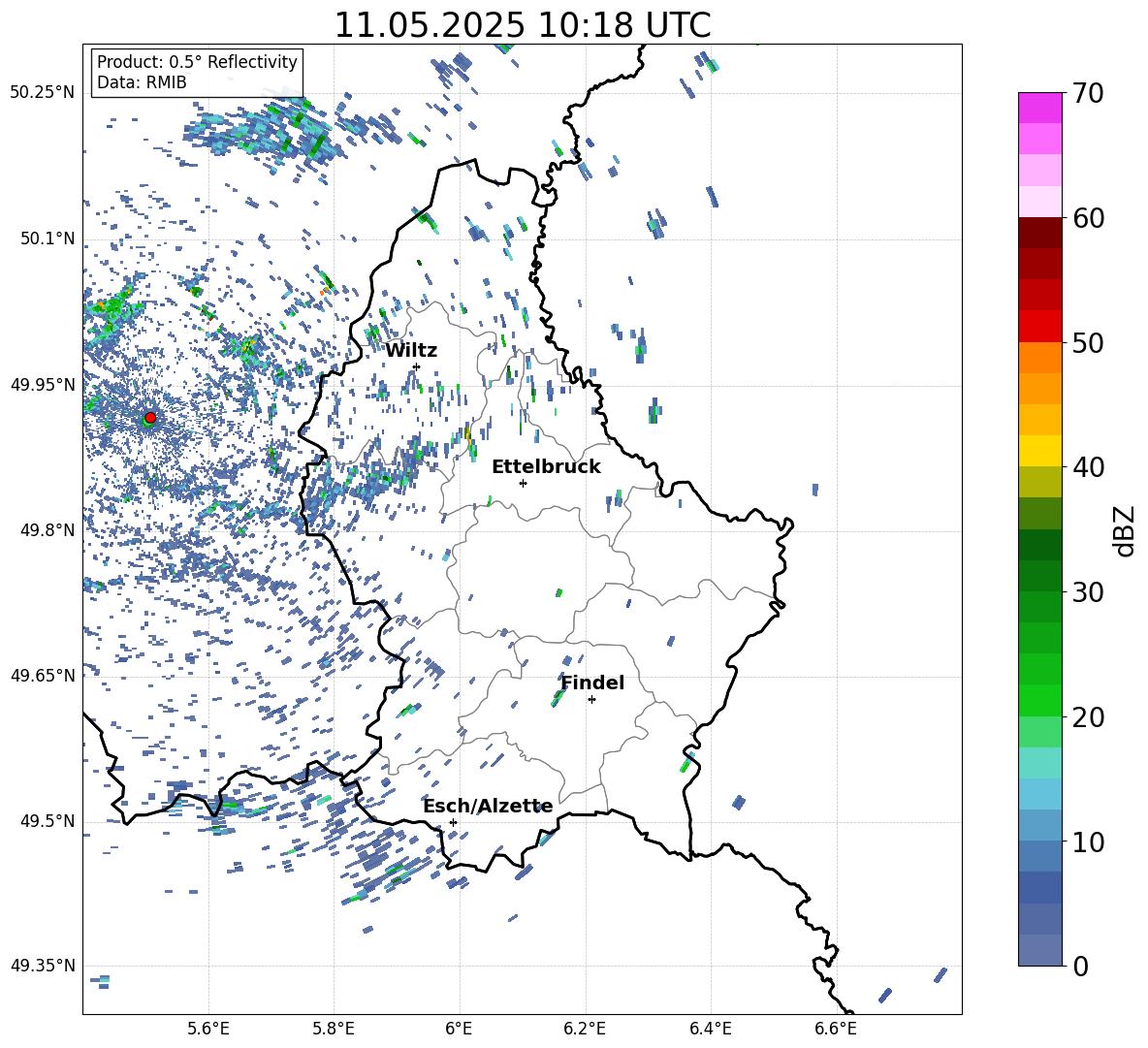Click the 40 colorbar tick label
This screenshot has height=1048, width=1148.
[x=1088, y=467]
